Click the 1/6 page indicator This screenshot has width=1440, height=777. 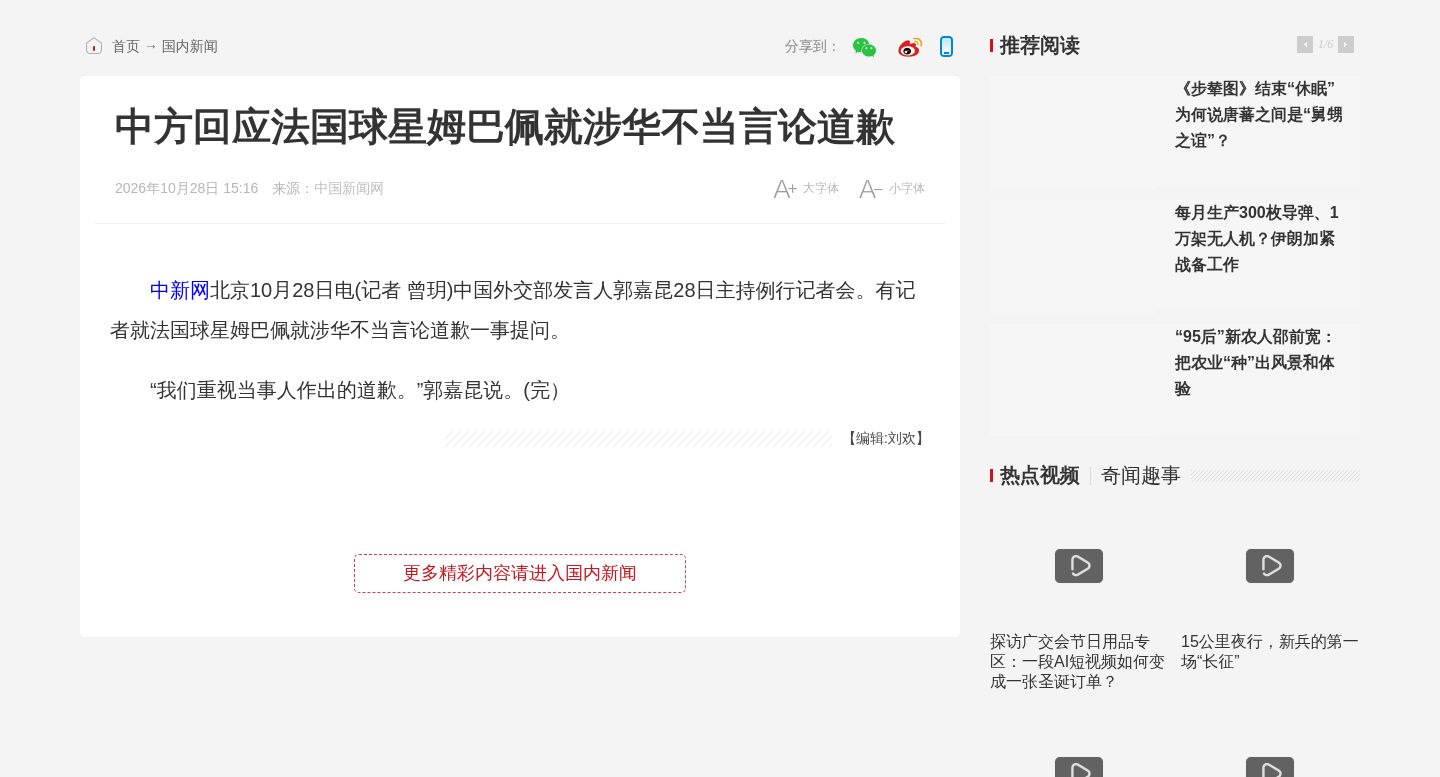coord(1326,45)
